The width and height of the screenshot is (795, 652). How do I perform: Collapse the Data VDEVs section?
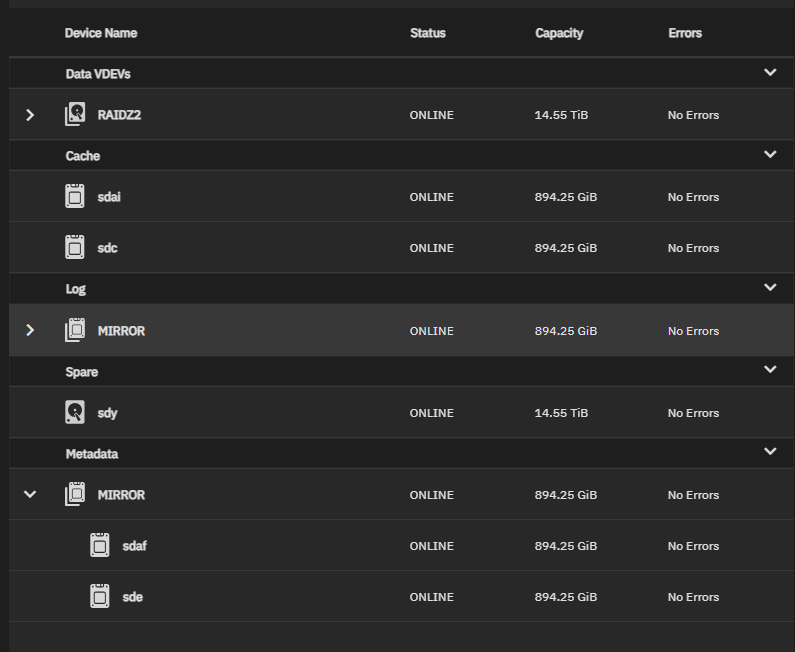(x=770, y=73)
